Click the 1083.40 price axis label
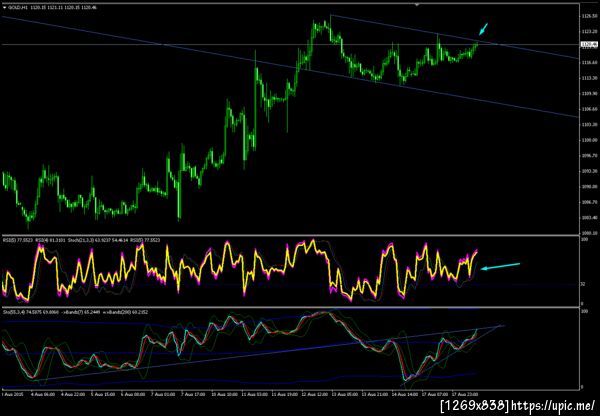Image resolution: width=600 pixels, height=416 pixels. coord(589,217)
